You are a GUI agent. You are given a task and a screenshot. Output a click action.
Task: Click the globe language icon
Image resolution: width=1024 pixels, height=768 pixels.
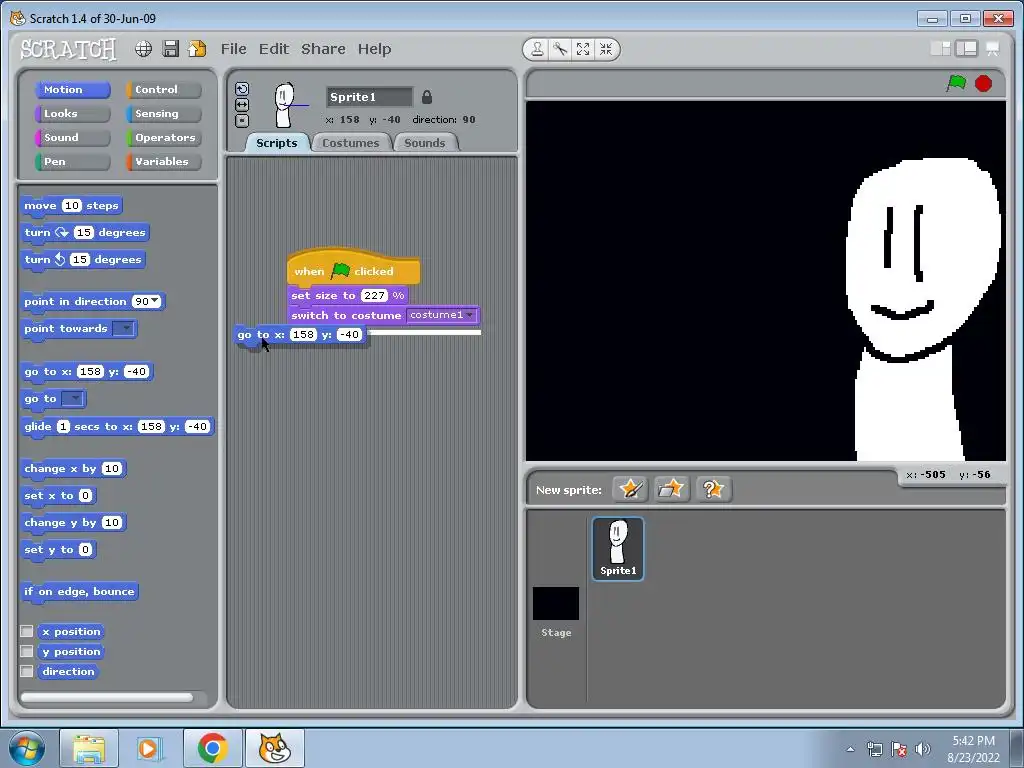pos(144,49)
